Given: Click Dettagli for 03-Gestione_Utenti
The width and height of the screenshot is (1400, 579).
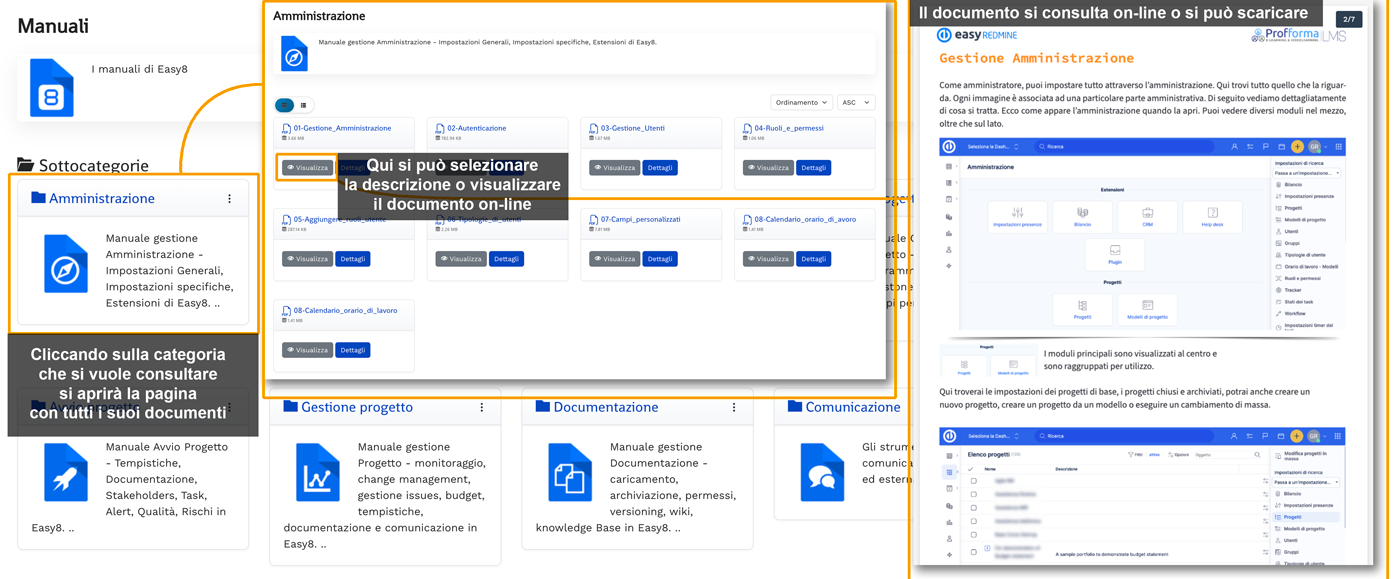Looking at the screenshot, I should click(x=660, y=168).
